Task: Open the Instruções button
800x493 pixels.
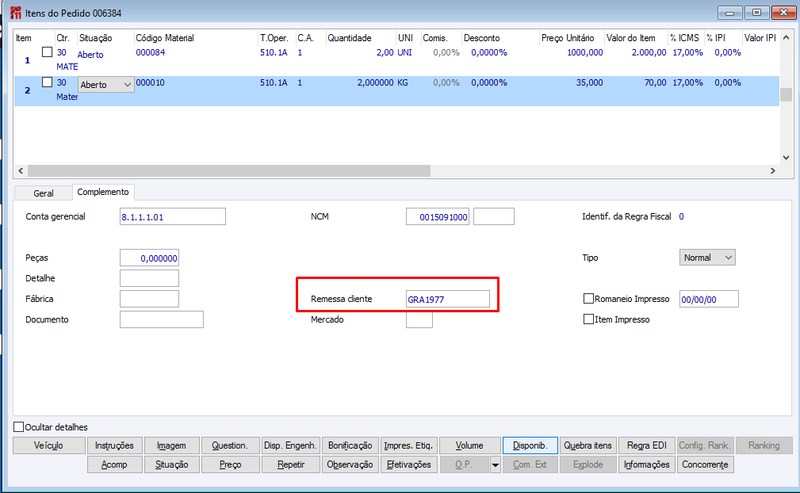Action: (114, 446)
